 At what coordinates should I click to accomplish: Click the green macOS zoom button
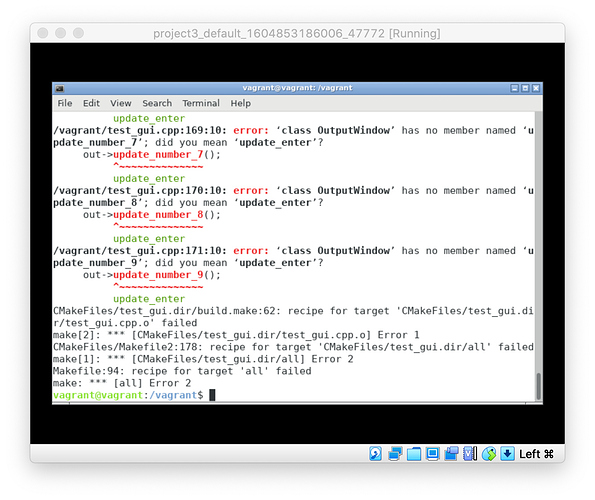(79, 33)
